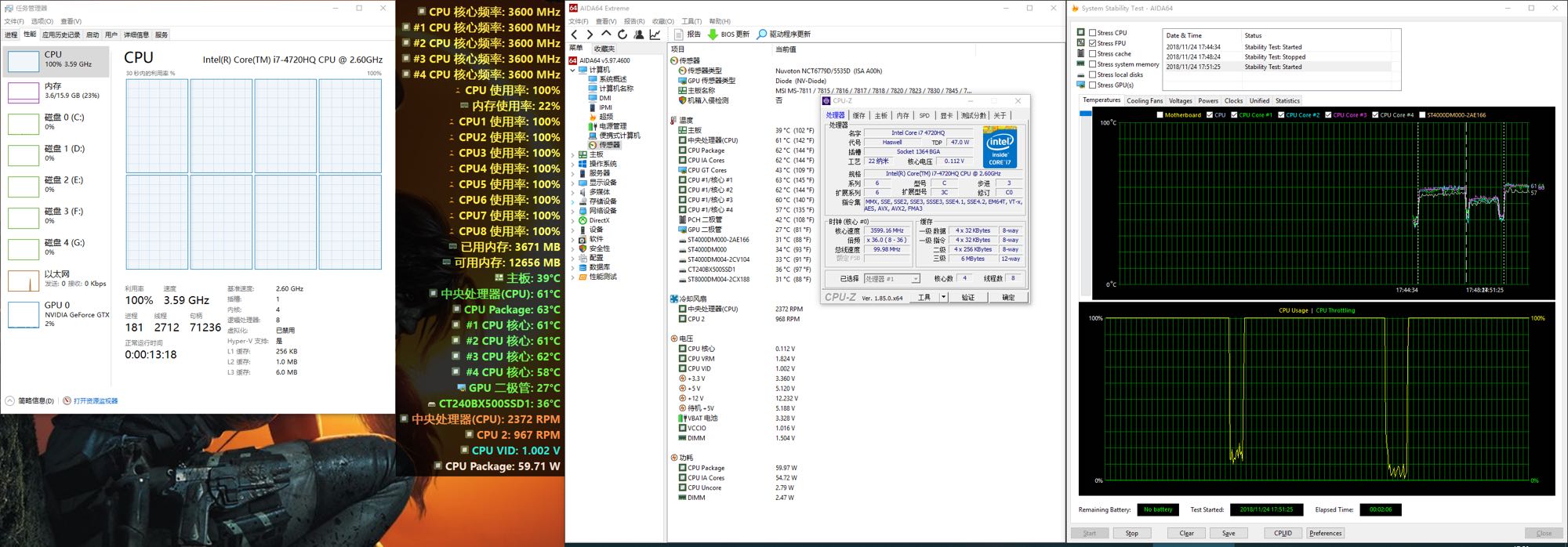Open the 工具(T) menu in AIDA64
This screenshot has width=1568, height=547.
coord(691,21)
